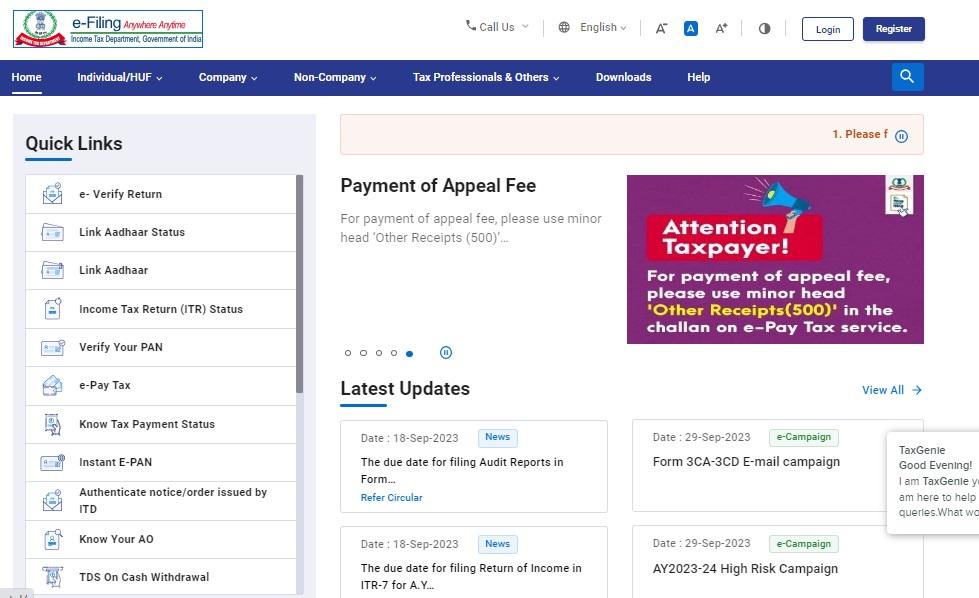The height and width of the screenshot is (598, 979).
Task: Open the Downloads menu item
Action: pos(623,77)
